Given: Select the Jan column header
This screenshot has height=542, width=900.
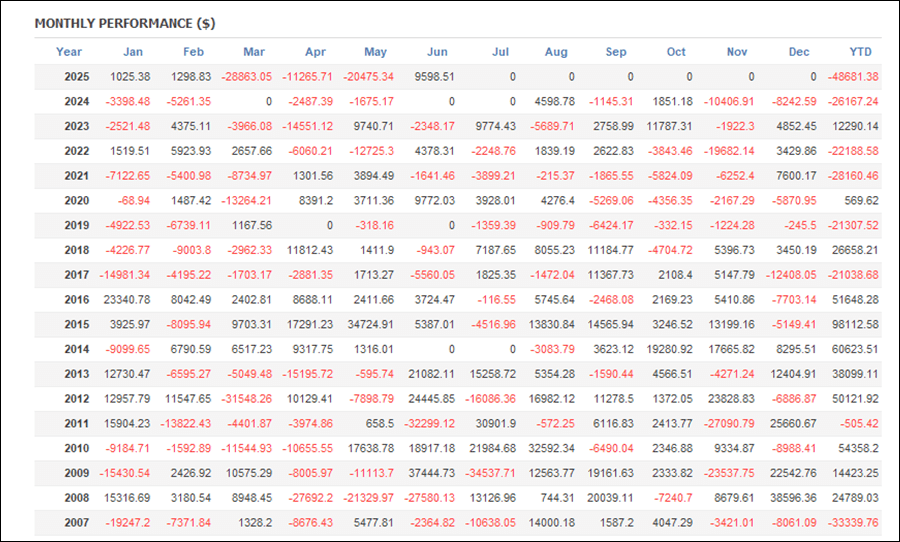Looking at the screenshot, I should coord(133,52).
